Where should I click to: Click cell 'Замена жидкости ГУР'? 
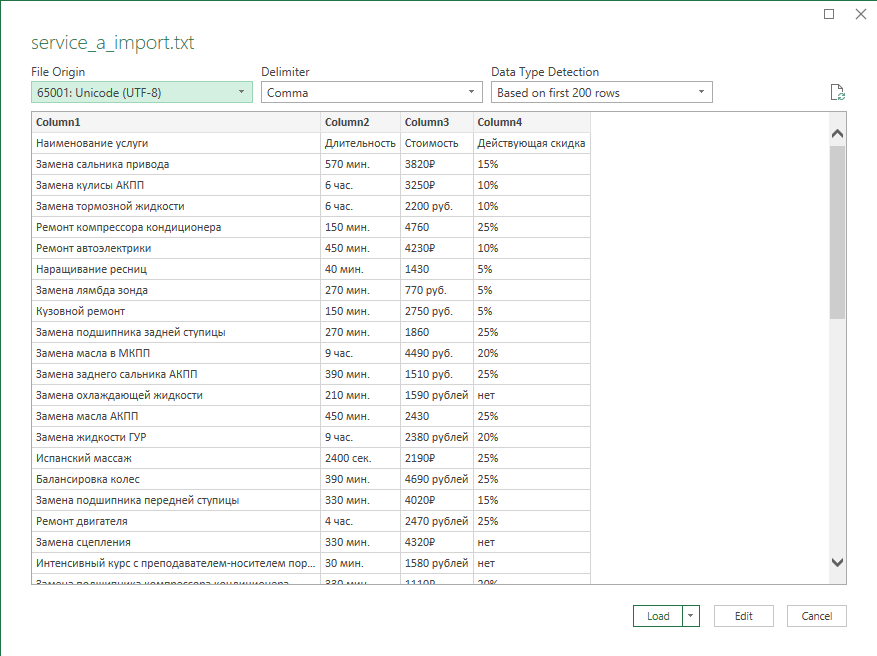pos(176,437)
